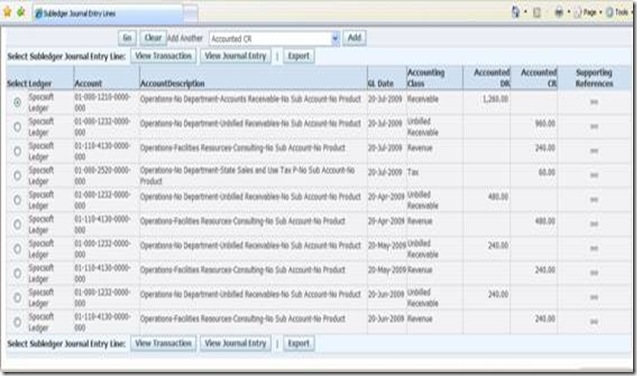The height and width of the screenshot is (376, 637).
Task: Open Supporting References icon for Tax 60.00 row
Action: (x=594, y=175)
